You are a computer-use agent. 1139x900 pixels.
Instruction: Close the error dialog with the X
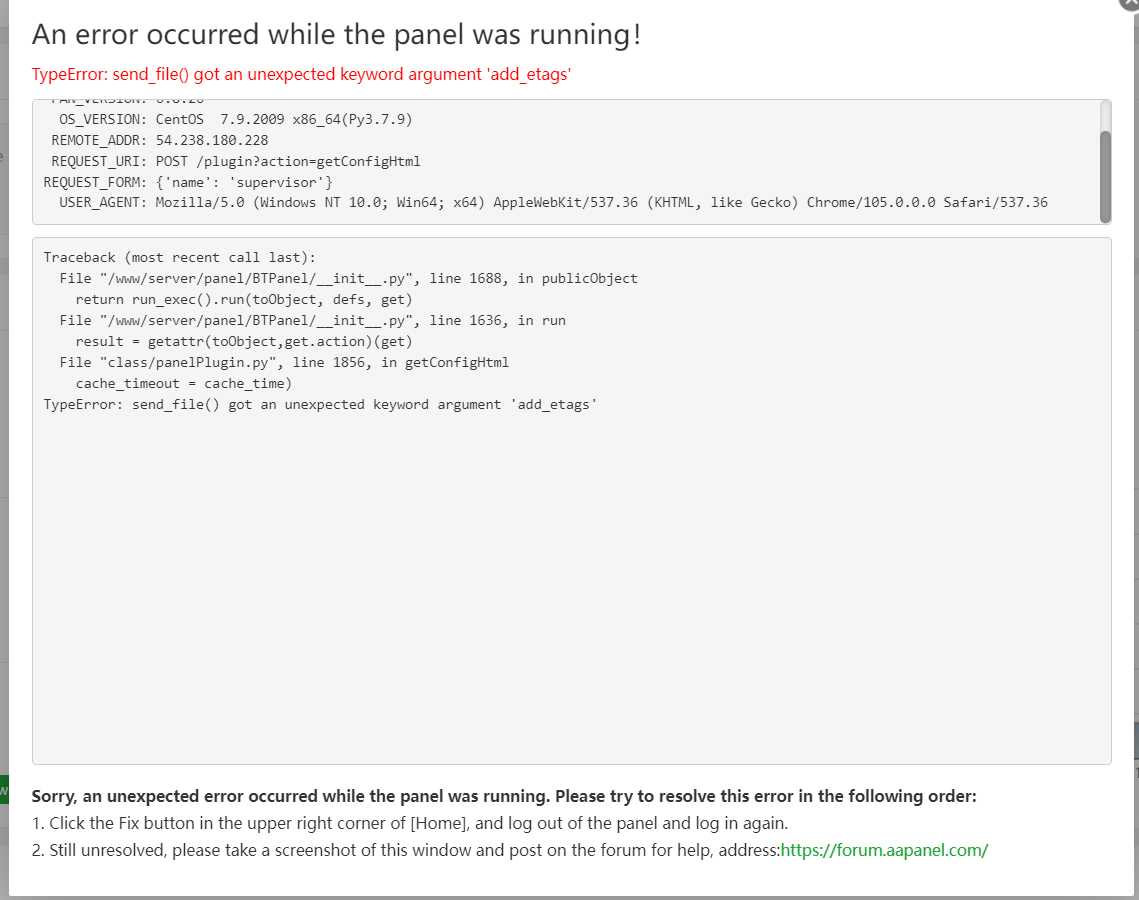click(x=1130, y=3)
